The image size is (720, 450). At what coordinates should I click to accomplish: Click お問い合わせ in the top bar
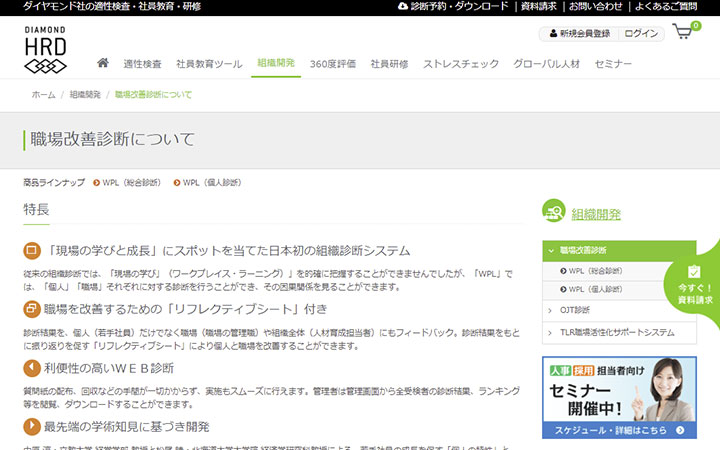click(596, 6)
